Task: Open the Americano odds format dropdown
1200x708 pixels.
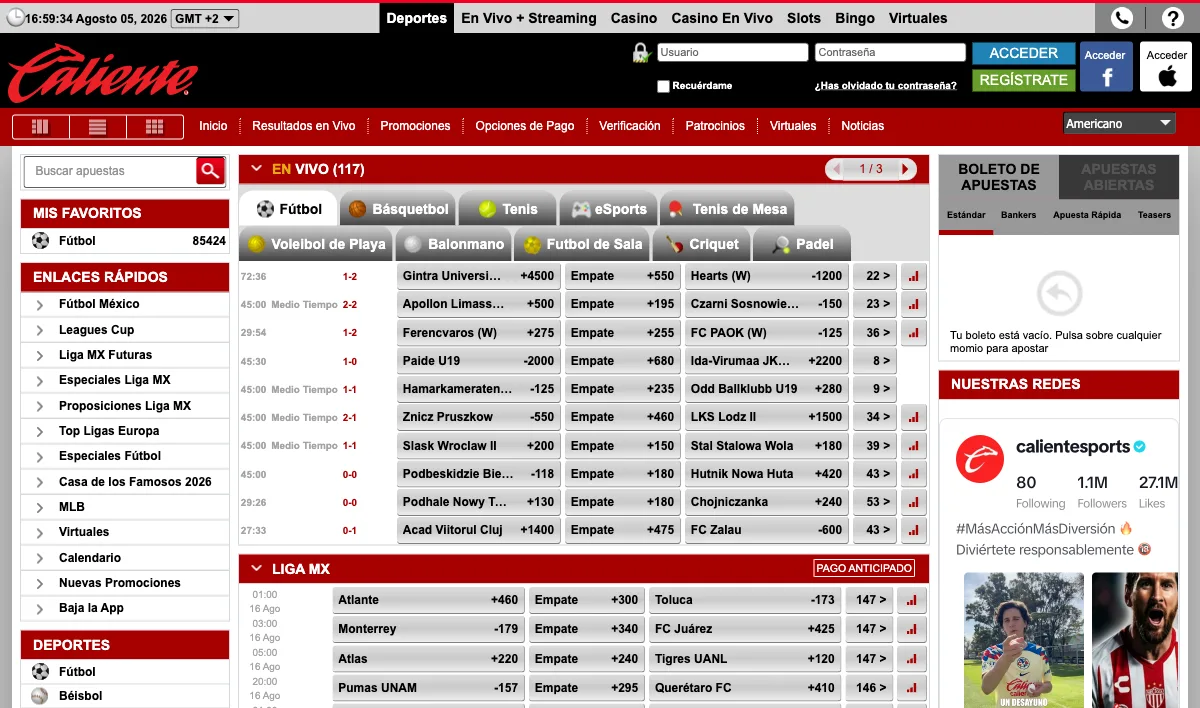Action: [1119, 123]
